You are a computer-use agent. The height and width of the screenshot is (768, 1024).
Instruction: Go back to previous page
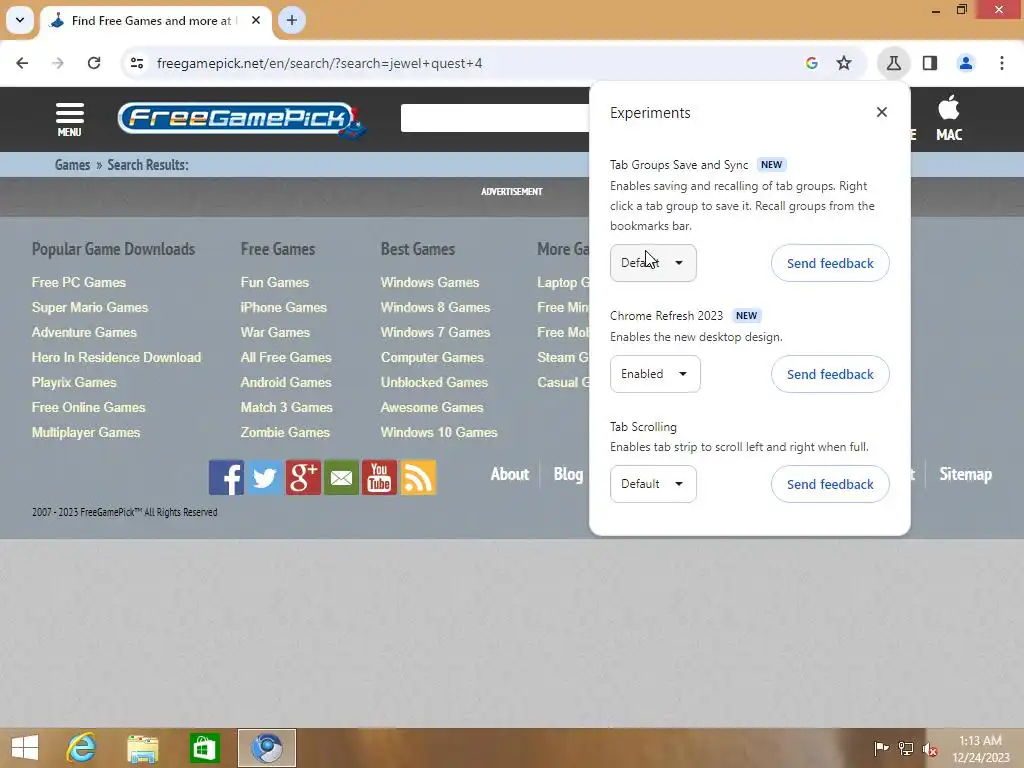[x=22, y=63]
